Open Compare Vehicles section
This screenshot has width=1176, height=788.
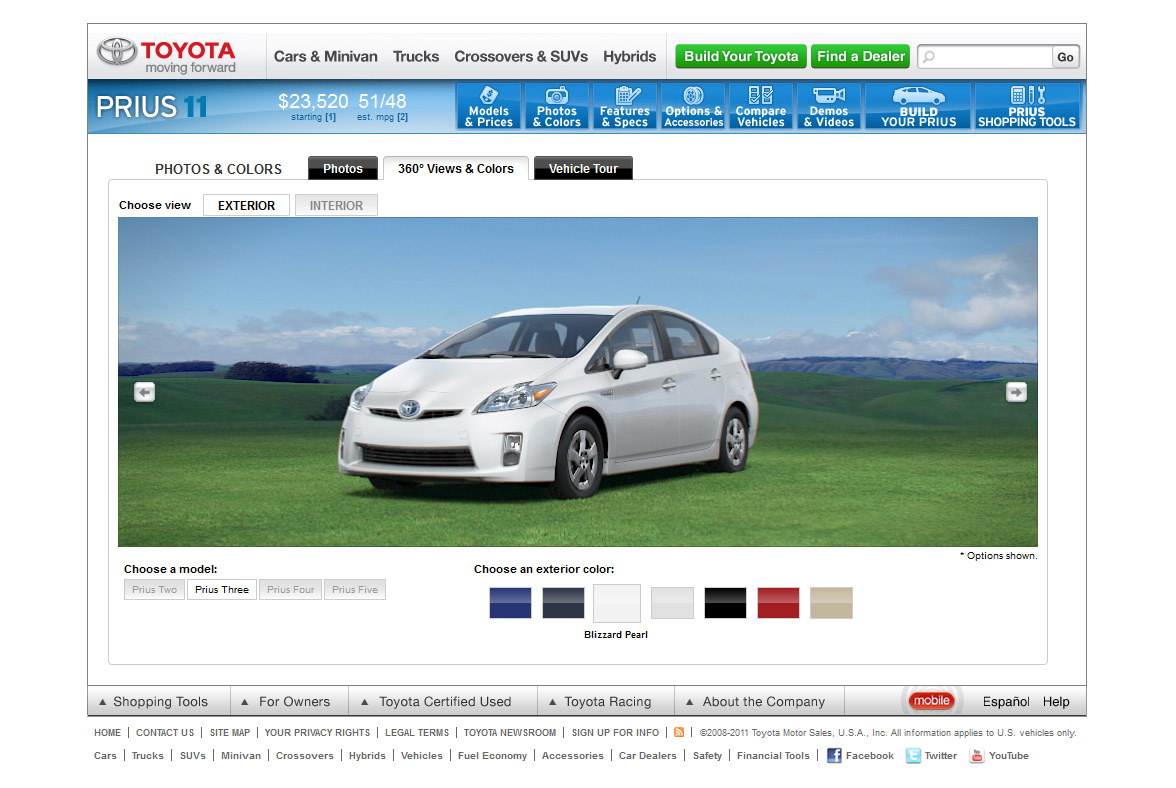[760, 106]
